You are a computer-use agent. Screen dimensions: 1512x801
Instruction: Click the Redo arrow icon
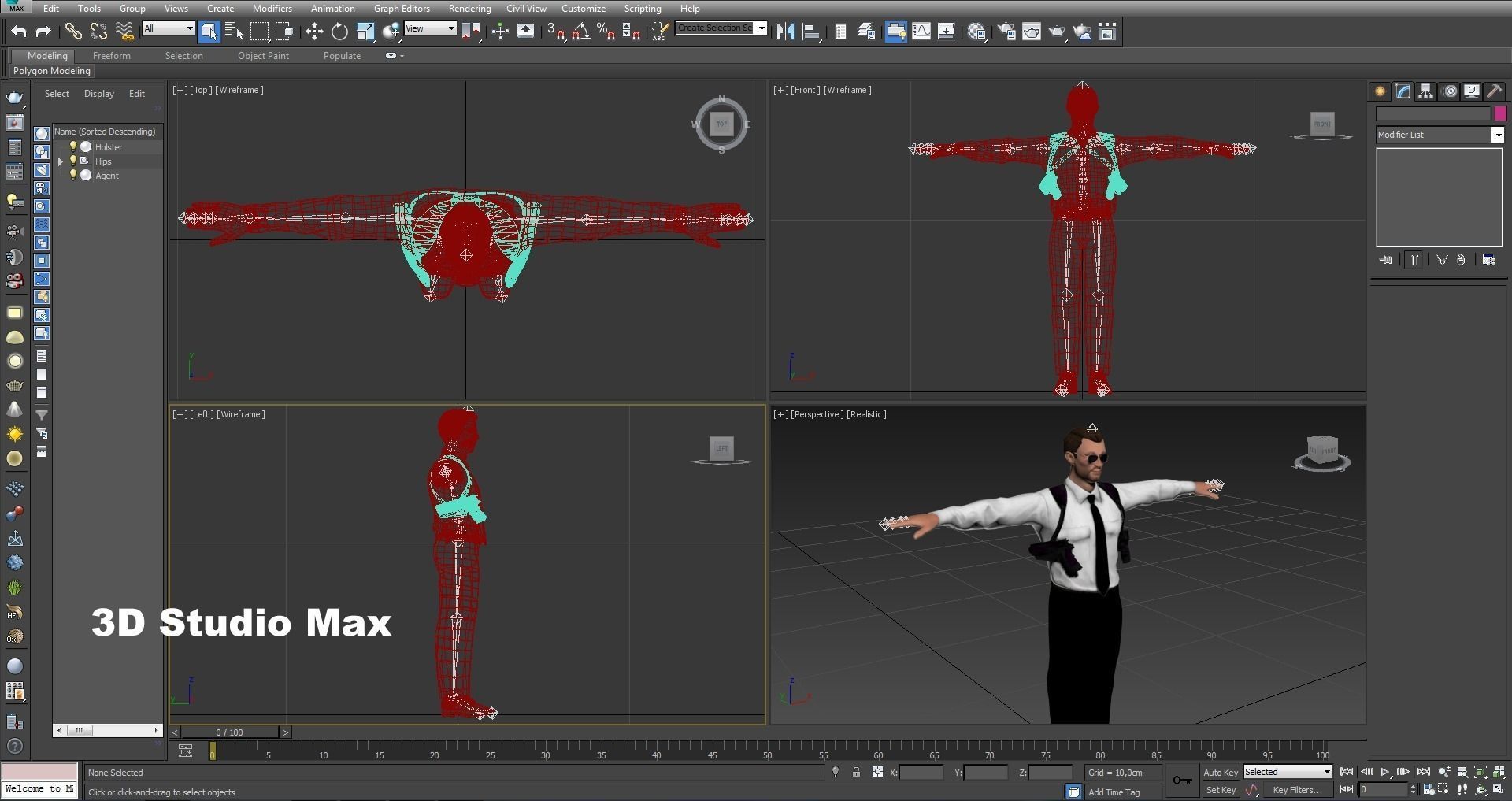pyautogui.click(x=43, y=32)
